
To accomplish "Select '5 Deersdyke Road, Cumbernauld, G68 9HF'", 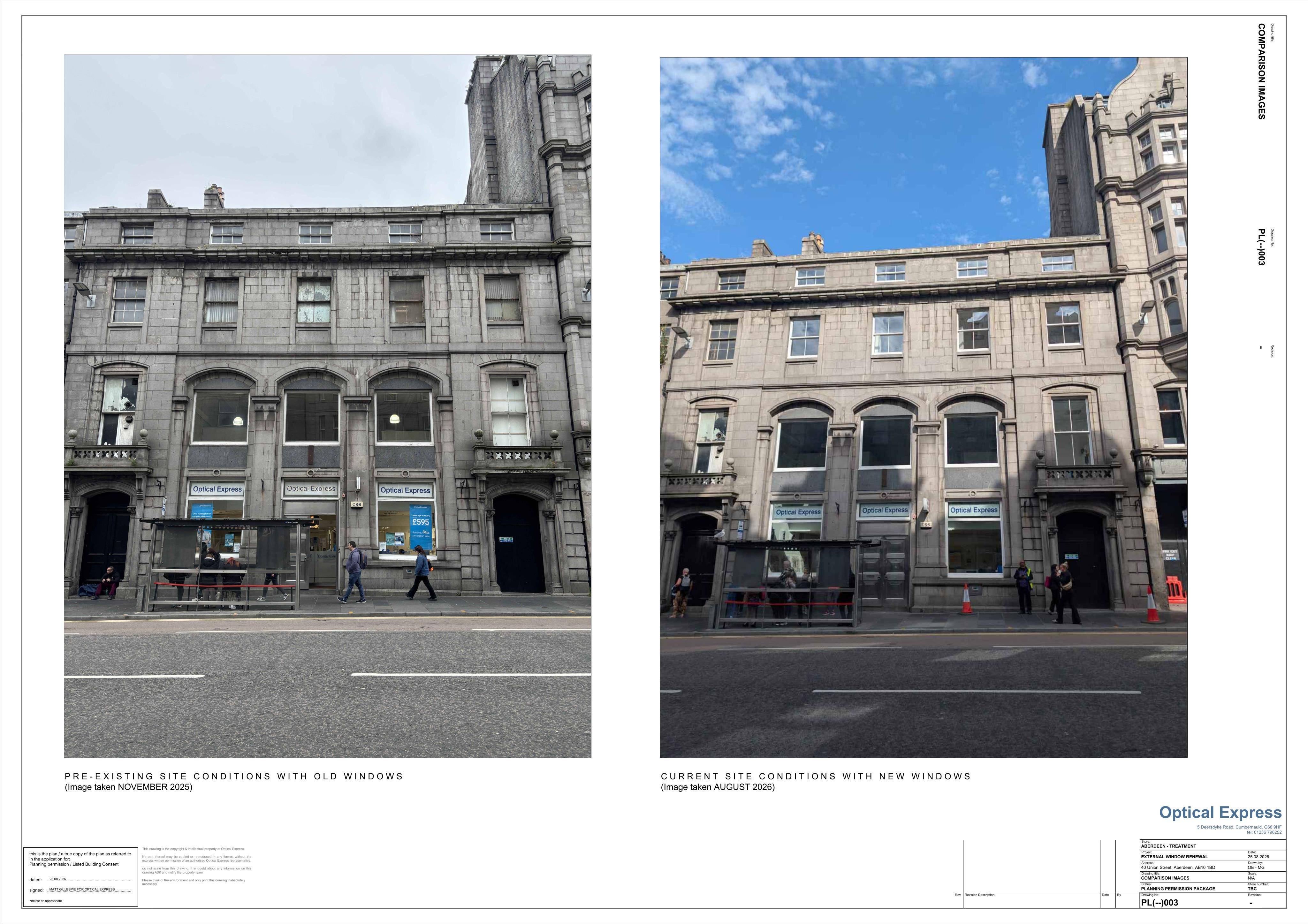I will point(1239,827).
